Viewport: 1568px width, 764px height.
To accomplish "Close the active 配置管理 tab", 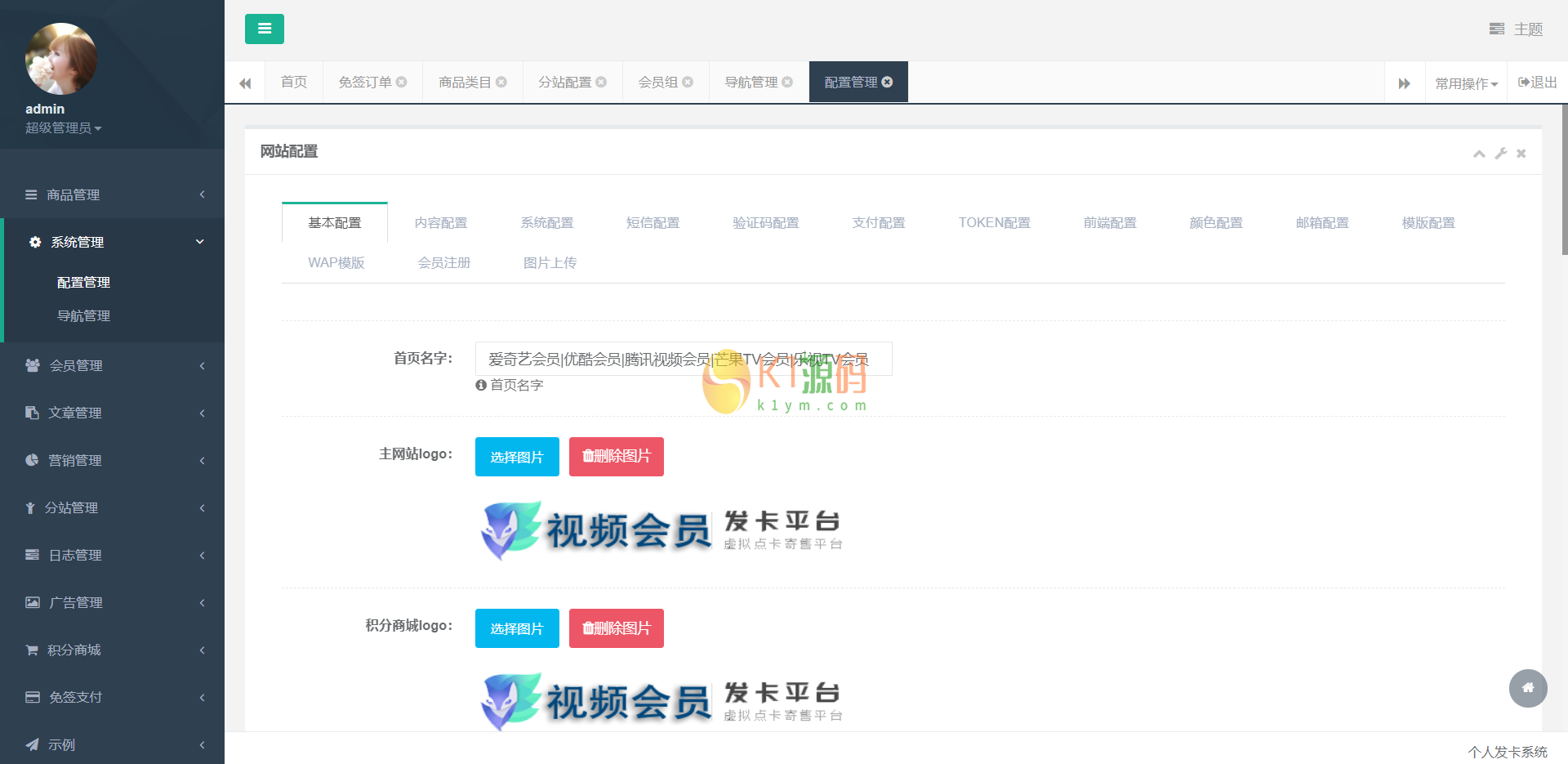I will pos(887,83).
